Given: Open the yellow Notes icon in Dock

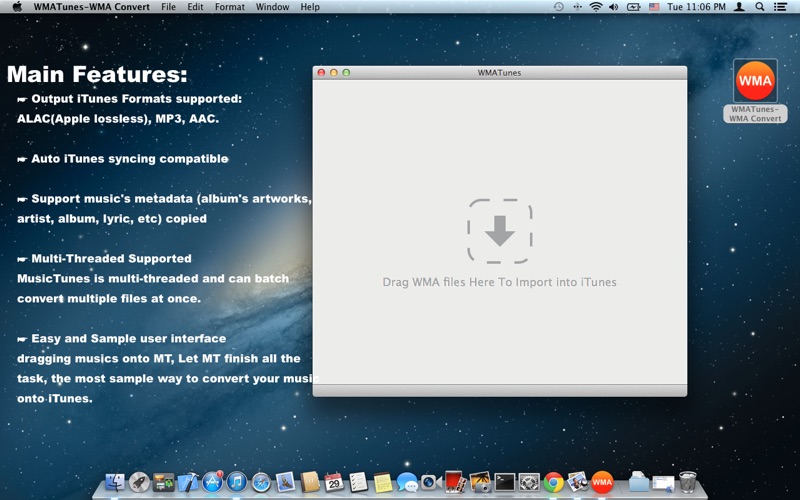Looking at the screenshot, I should pos(383,482).
